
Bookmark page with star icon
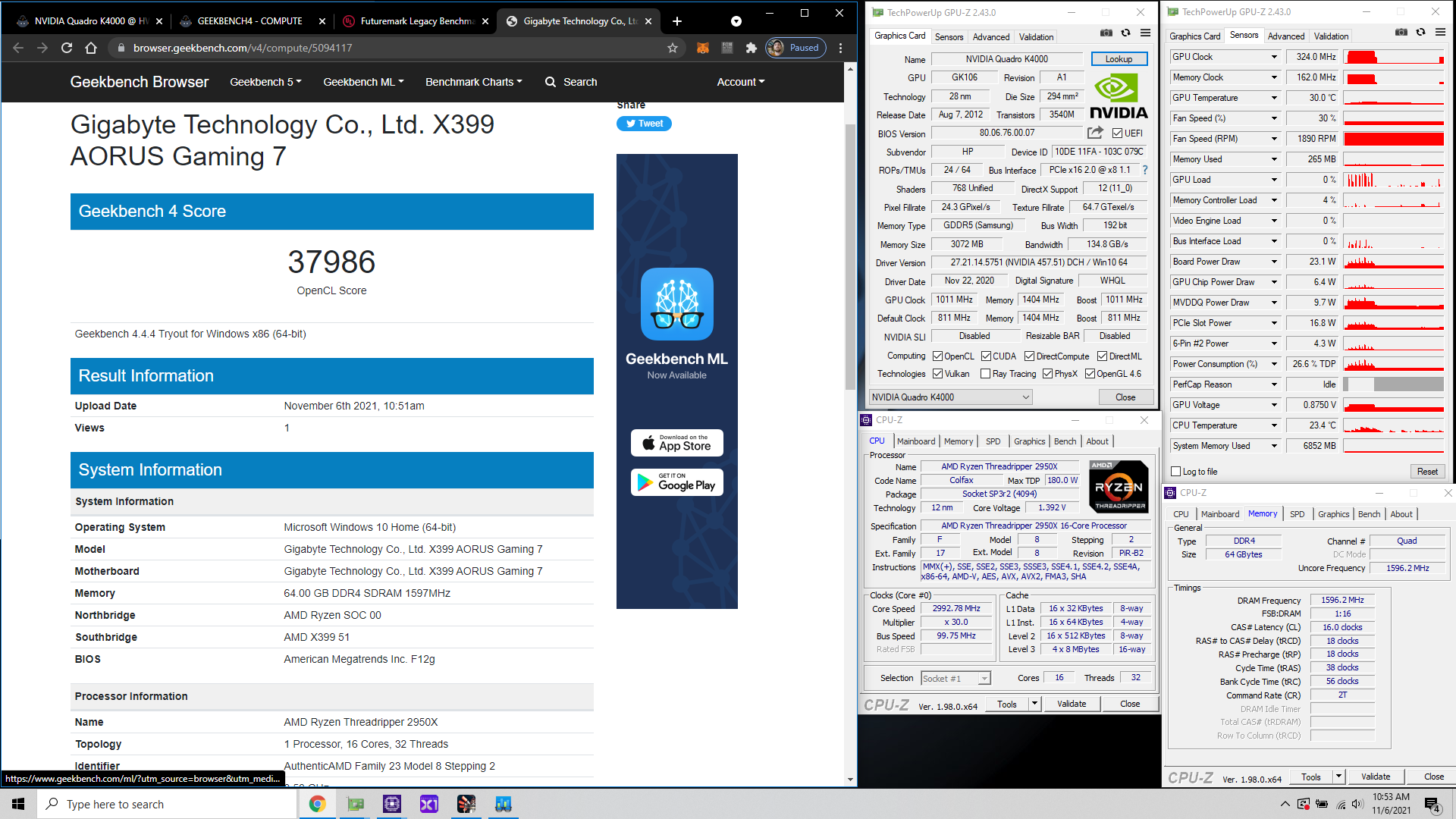(x=672, y=48)
